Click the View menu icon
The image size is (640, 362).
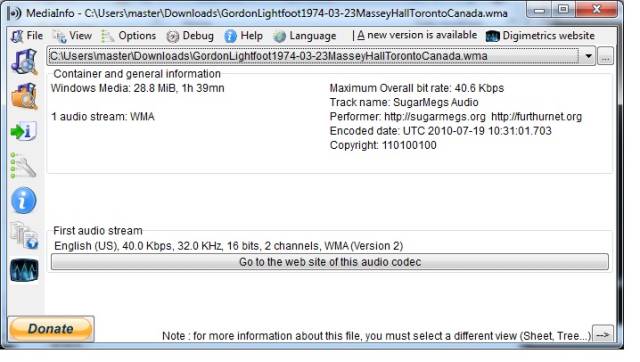(60, 37)
